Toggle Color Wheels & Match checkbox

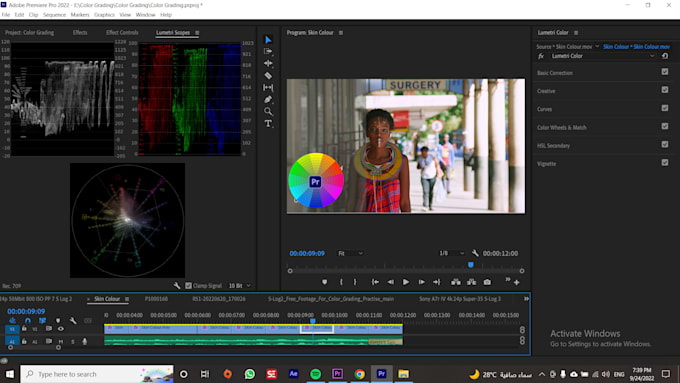pyautogui.click(x=665, y=126)
